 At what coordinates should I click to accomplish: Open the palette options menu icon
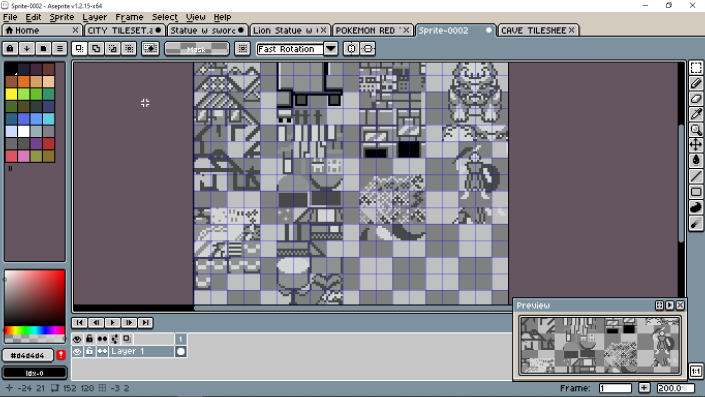pos(59,48)
